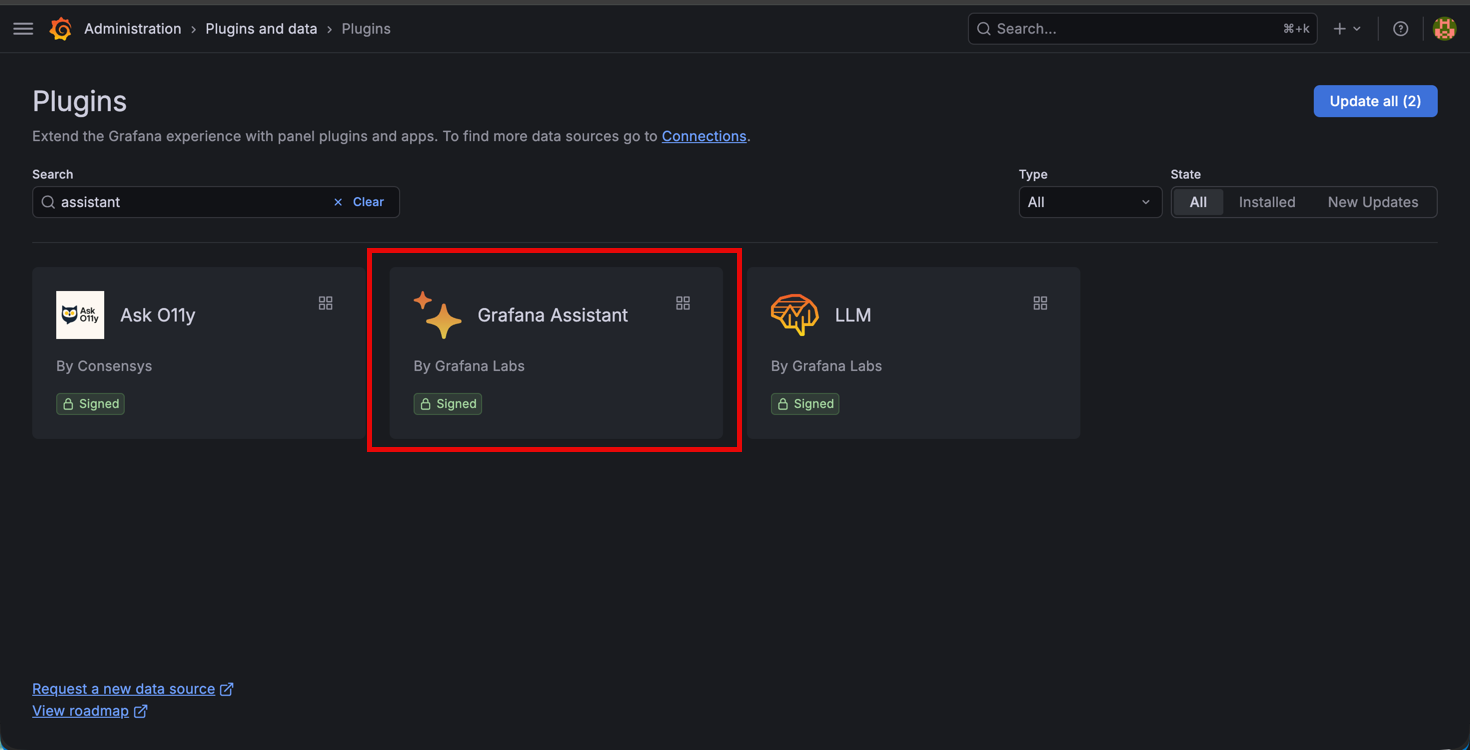Select the Installed state filter
This screenshot has height=750, width=1470.
(x=1267, y=202)
